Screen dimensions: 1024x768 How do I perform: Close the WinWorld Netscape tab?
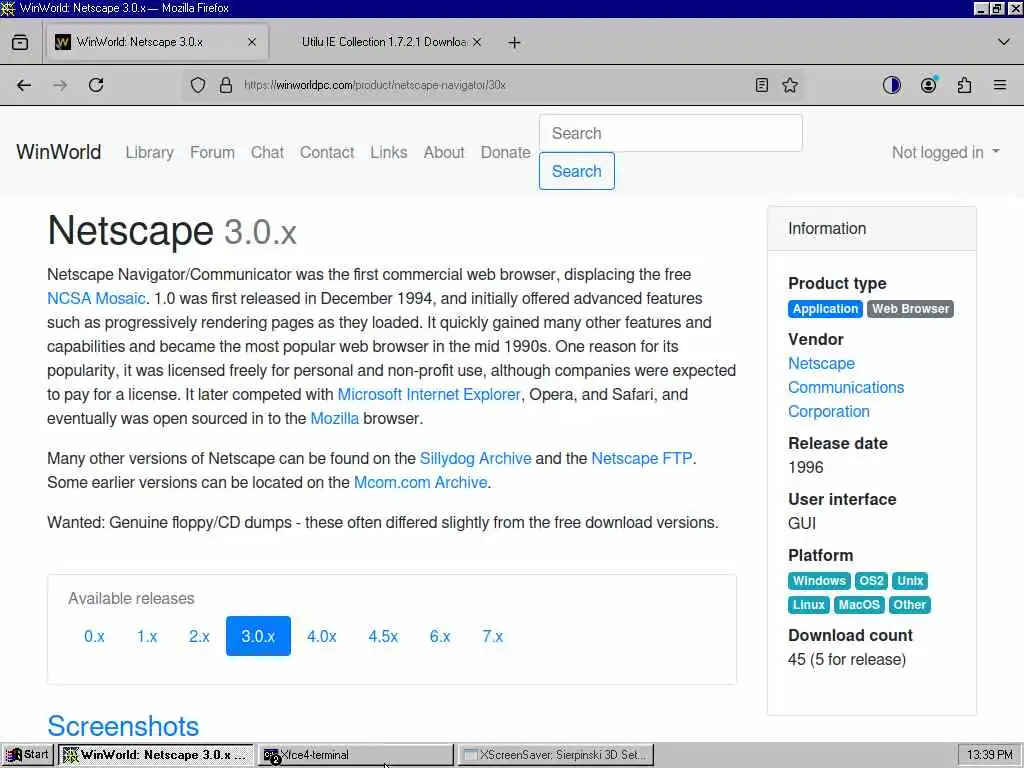pyautogui.click(x=252, y=42)
